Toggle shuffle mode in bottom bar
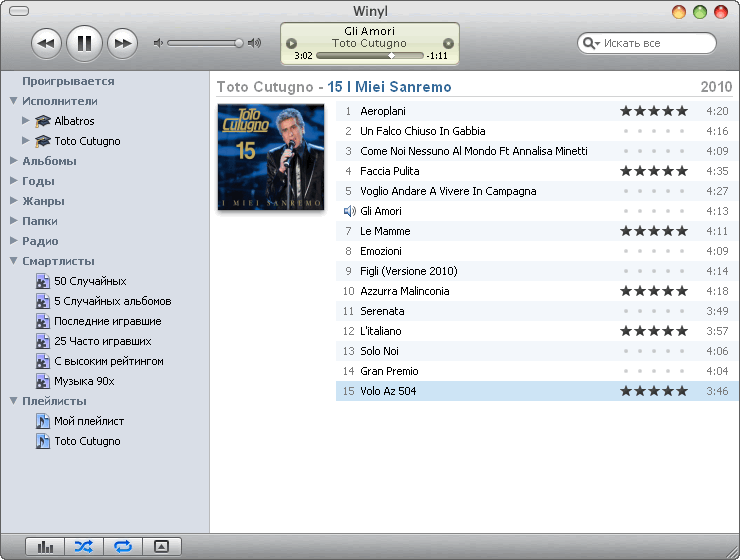Image resolution: width=740 pixels, height=560 pixels. [84, 547]
